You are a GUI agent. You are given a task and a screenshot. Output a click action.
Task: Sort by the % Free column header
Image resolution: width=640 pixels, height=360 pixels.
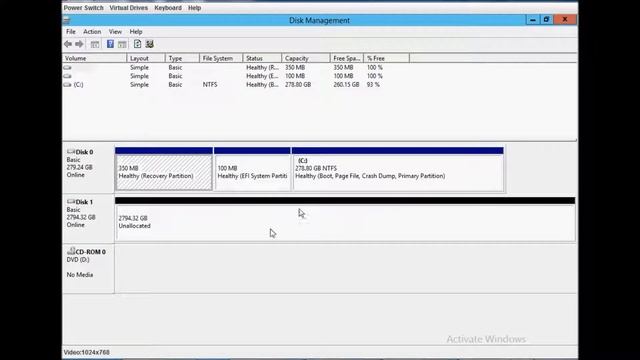coord(386,58)
